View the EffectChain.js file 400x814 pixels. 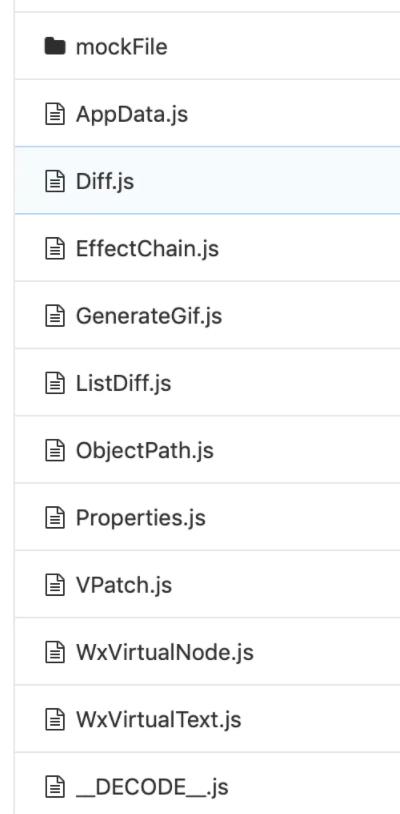click(147, 249)
